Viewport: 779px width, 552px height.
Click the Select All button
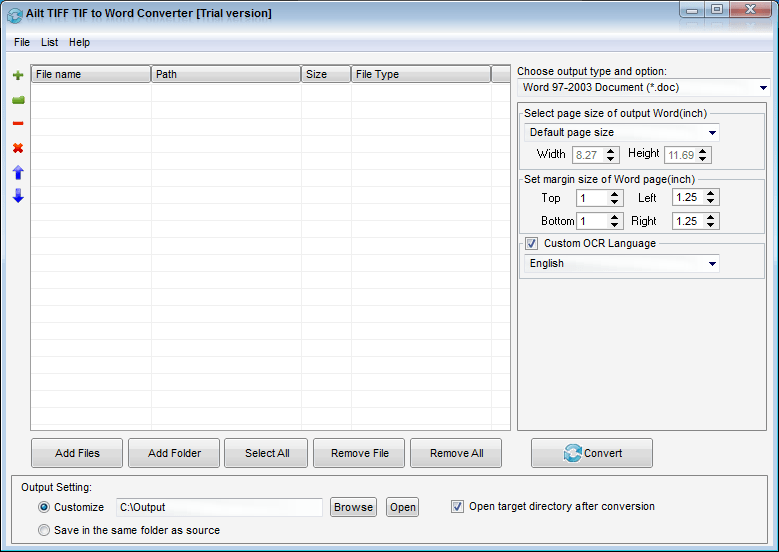[x=266, y=453]
